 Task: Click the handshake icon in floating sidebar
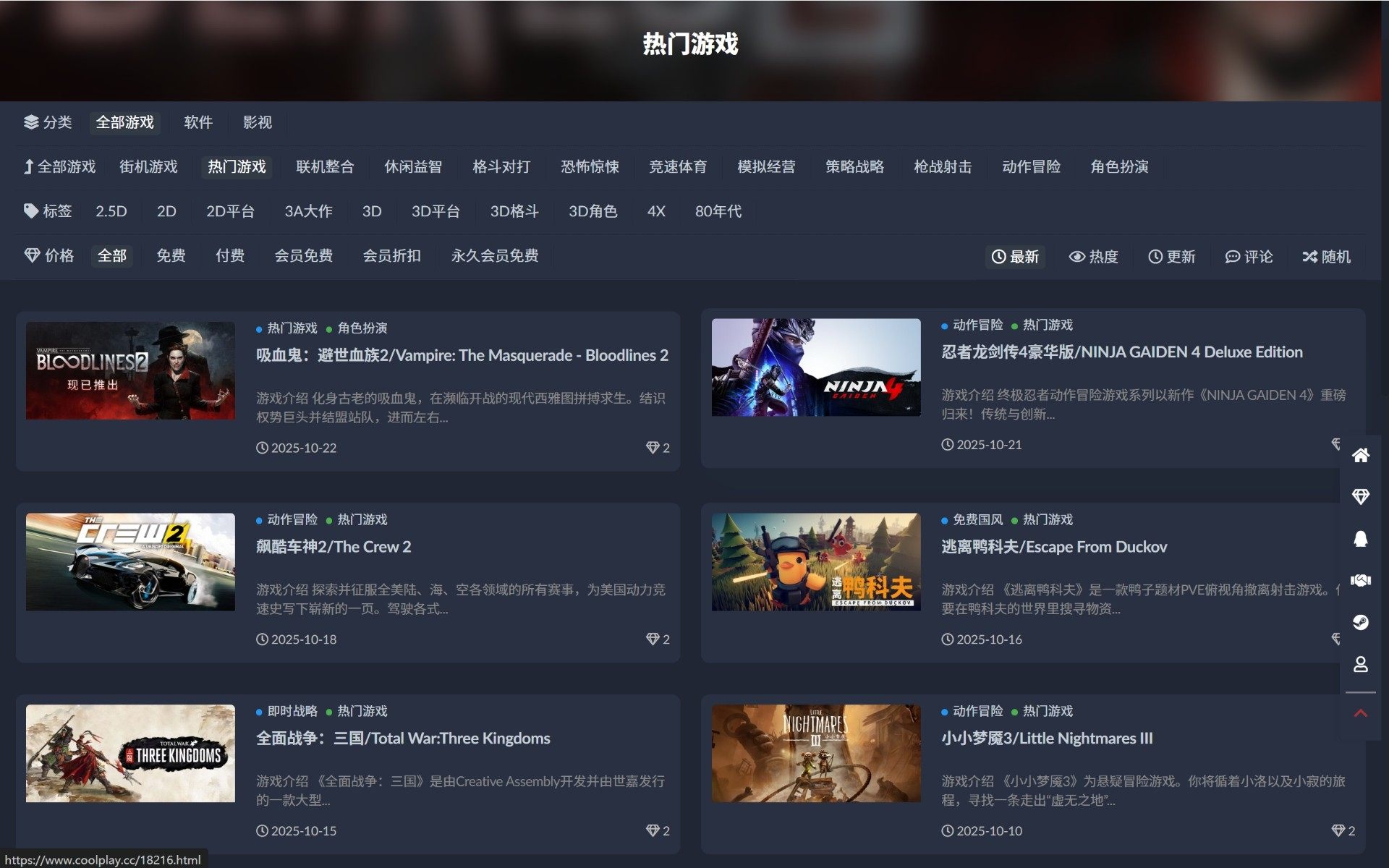click(x=1360, y=581)
